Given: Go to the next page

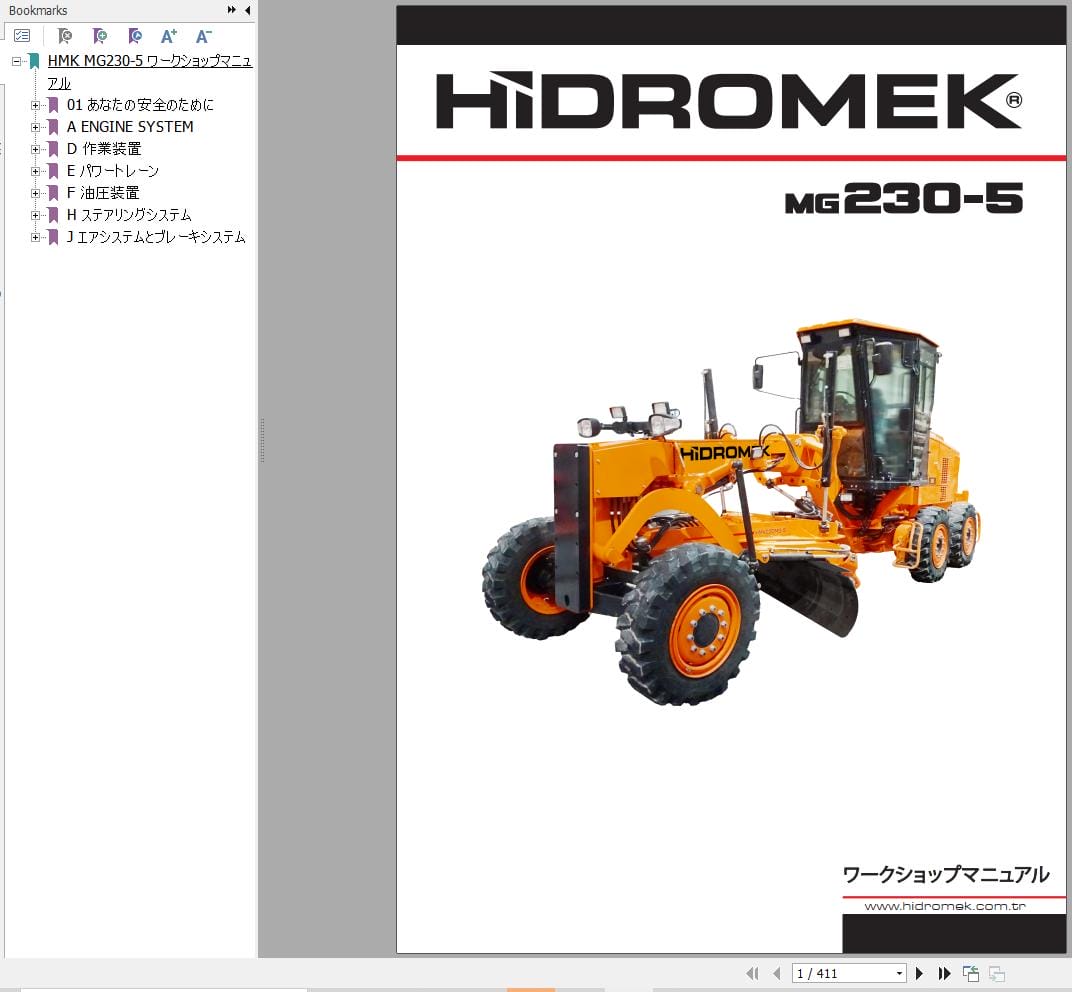Looking at the screenshot, I should (x=920, y=974).
